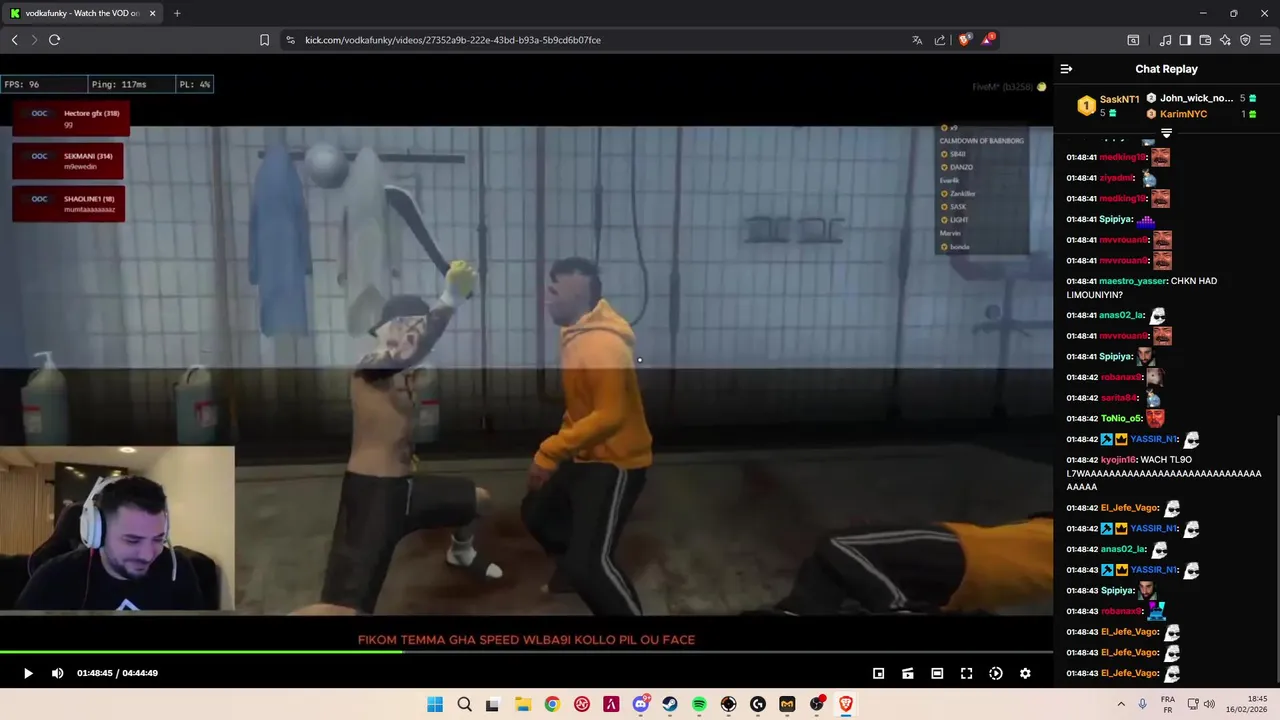Click username kyojin16 in chat
1280x720 pixels.
[x=1117, y=460]
